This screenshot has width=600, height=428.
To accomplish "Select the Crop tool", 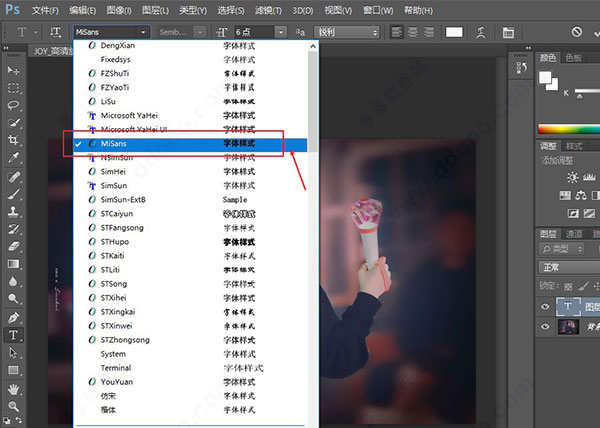I will (x=13, y=140).
